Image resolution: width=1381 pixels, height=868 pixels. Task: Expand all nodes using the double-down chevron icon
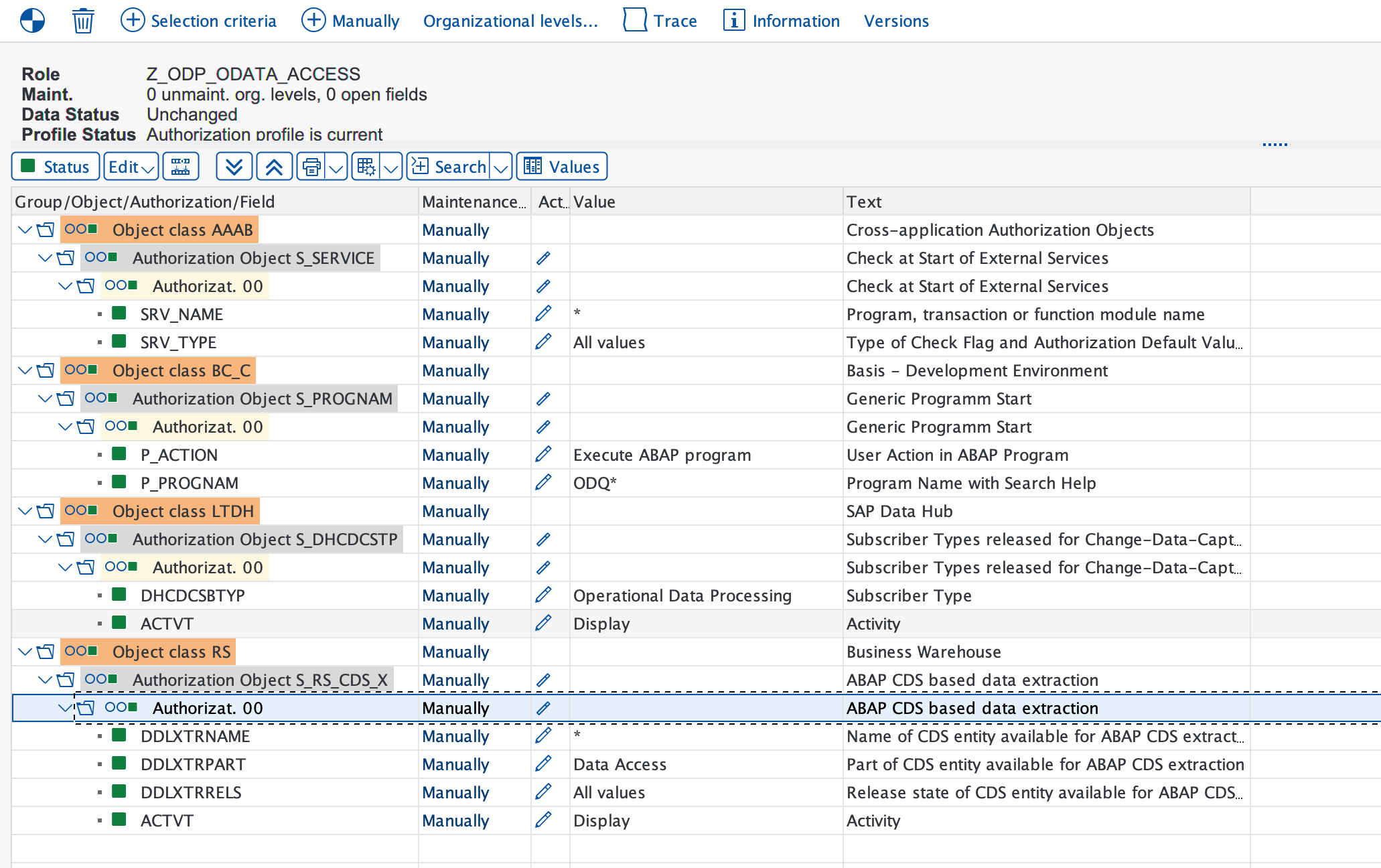coord(234,166)
